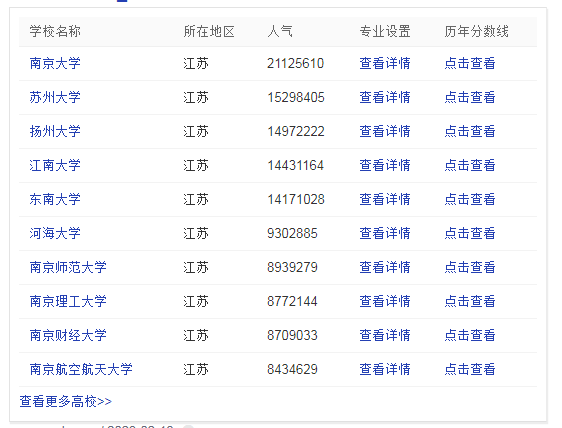Click 查看详情 for 南京财经大学
Image resolution: width=562 pixels, height=428 pixels.
pyautogui.click(x=385, y=336)
